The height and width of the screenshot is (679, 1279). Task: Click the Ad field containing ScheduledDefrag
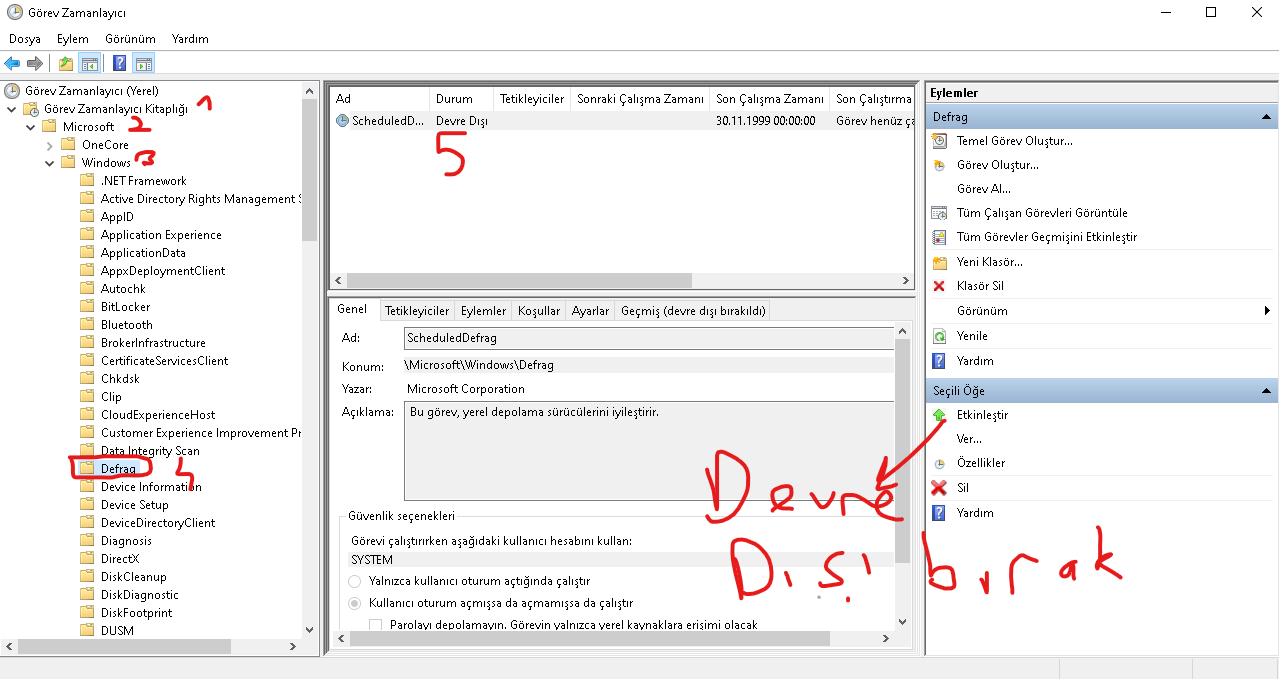[648, 338]
